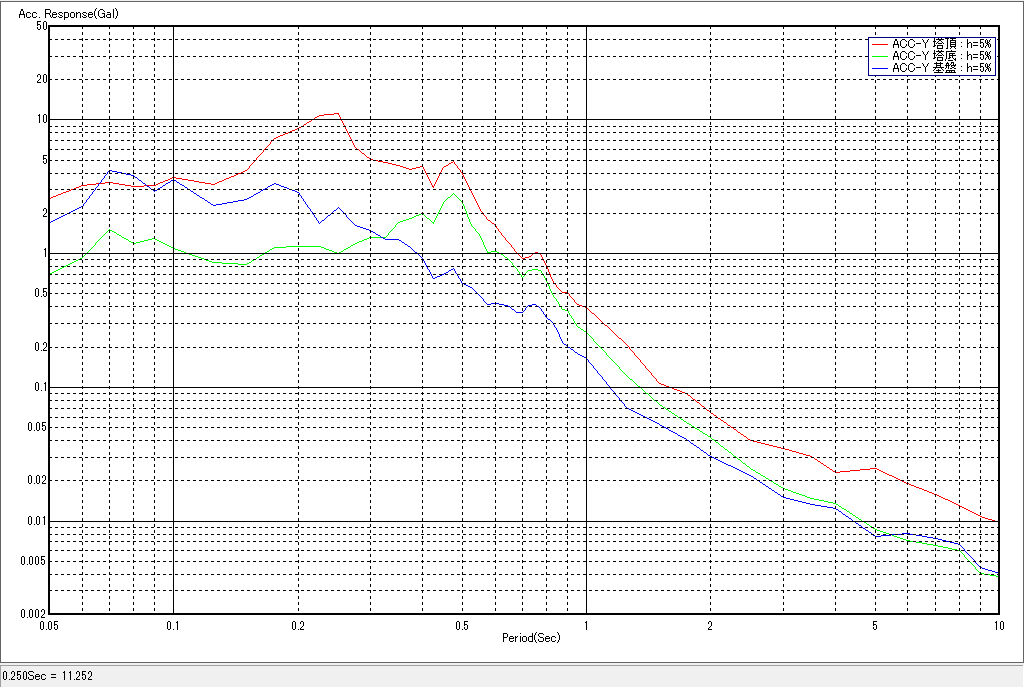This screenshot has height=688, width=1024.
Task: Click the 10 tick label on the period axis
Action: pos(997,625)
